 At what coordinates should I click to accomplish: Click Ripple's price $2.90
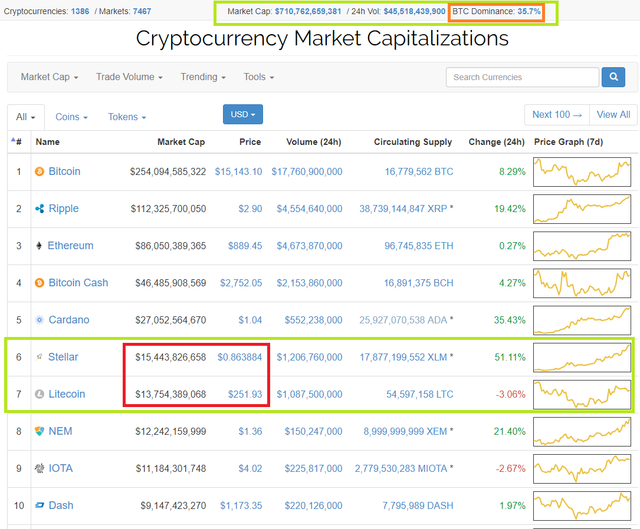(250, 209)
